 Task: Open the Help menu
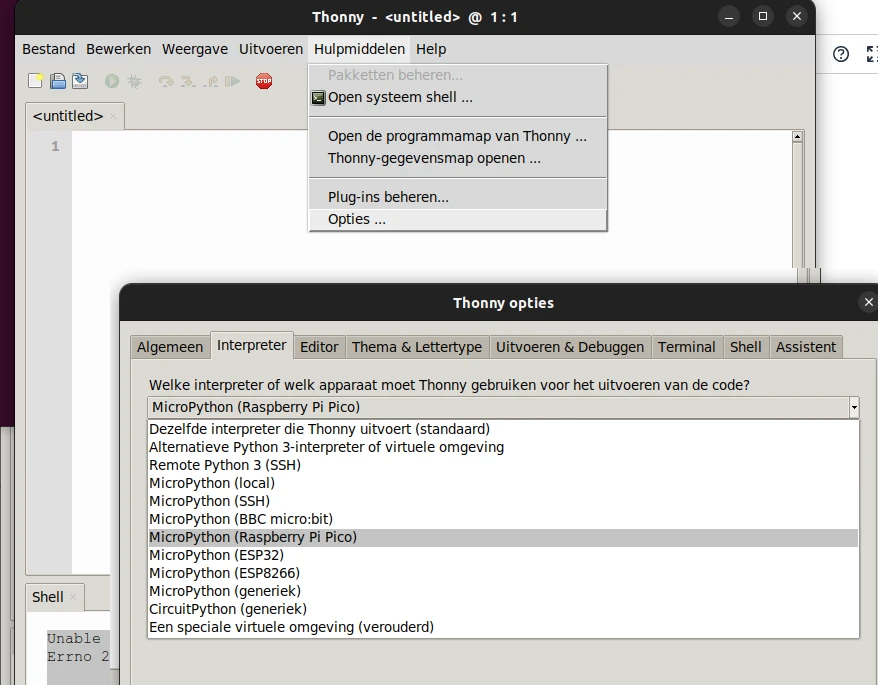[x=431, y=49]
